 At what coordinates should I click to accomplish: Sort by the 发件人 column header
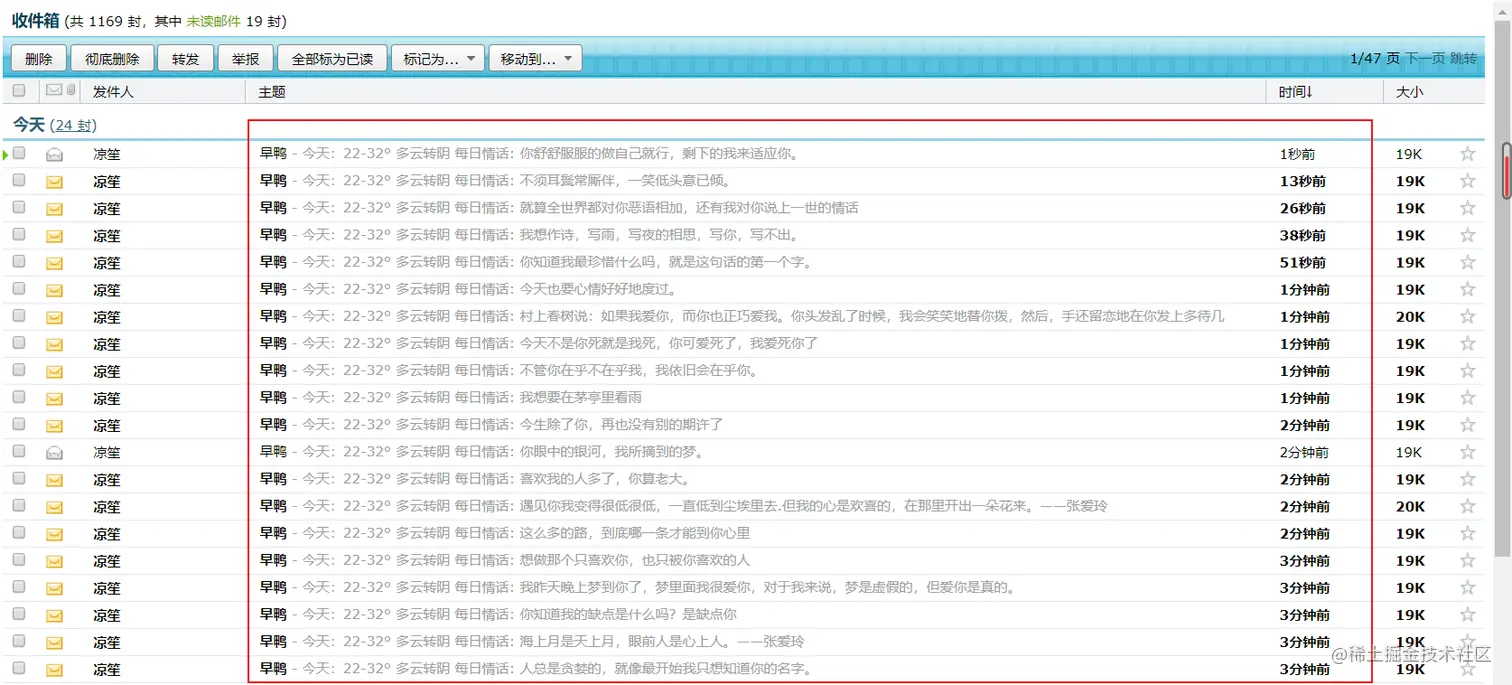(x=113, y=91)
